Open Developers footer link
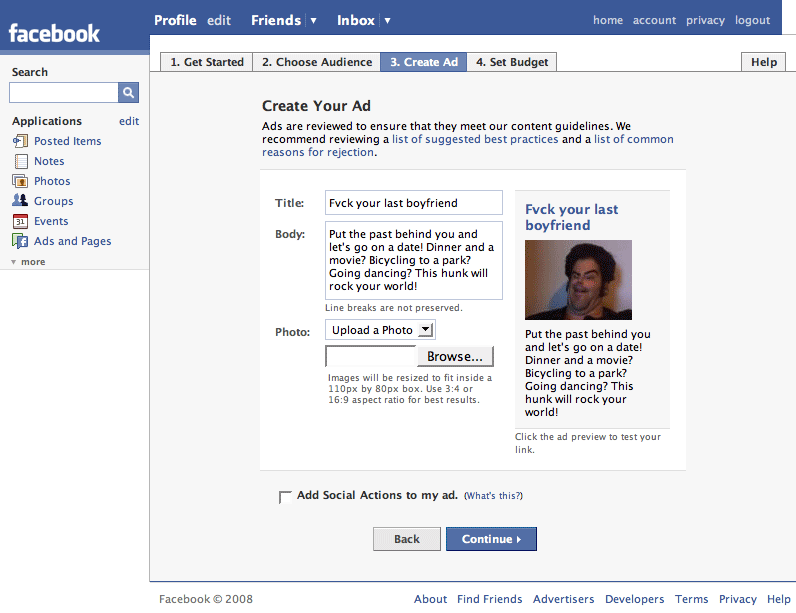This screenshot has width=796, height=613. point(635,599)
